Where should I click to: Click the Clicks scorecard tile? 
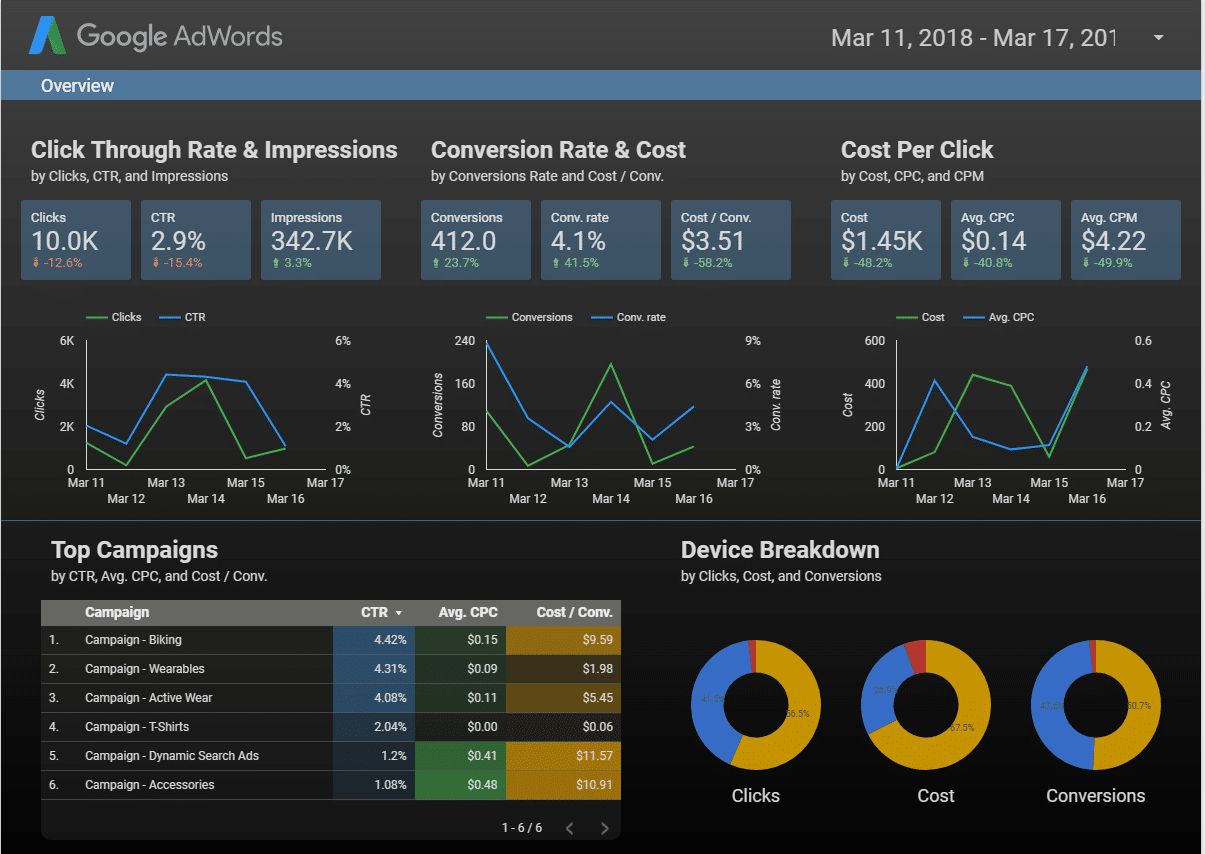[76, 239]
